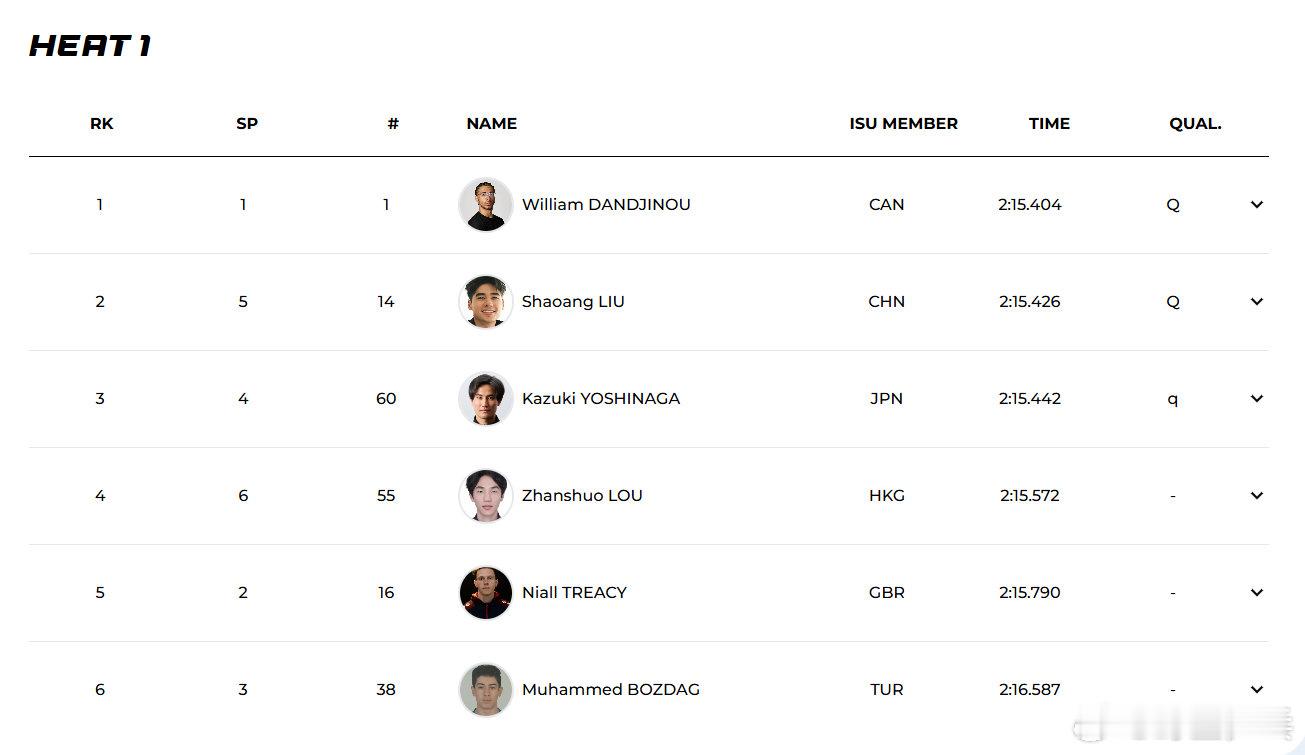This screenshot has height=755, width=1305.
Task: Click the ISU MEMBER column header
Action: coord(903,124)
